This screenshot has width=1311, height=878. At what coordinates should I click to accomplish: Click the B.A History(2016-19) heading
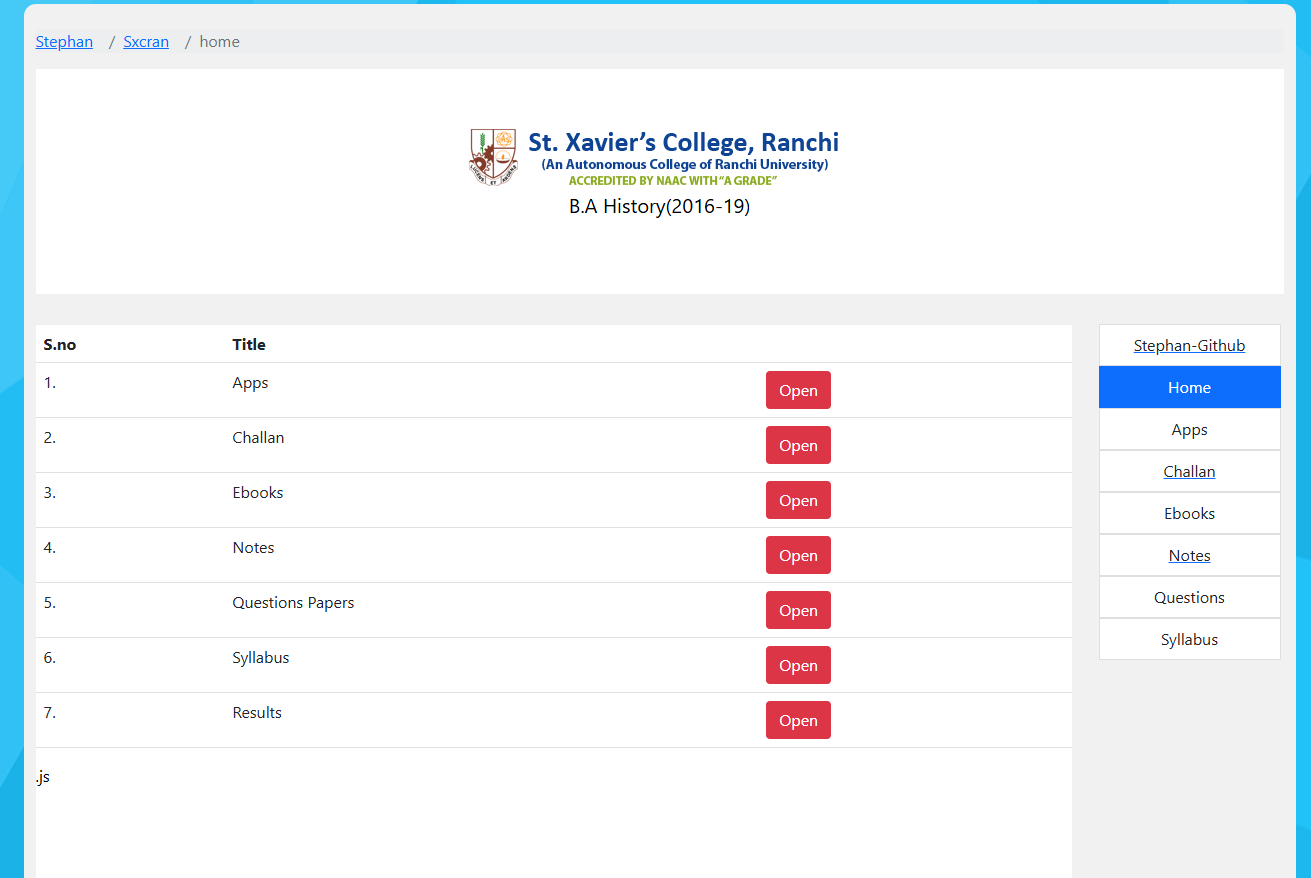[x=659, y=207]
